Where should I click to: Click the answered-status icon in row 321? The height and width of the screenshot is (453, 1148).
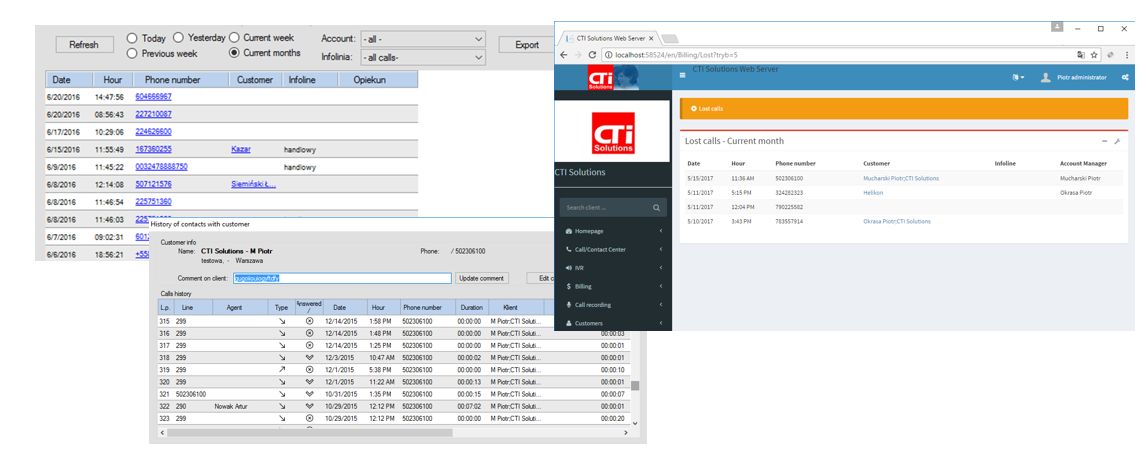(309, 394)
